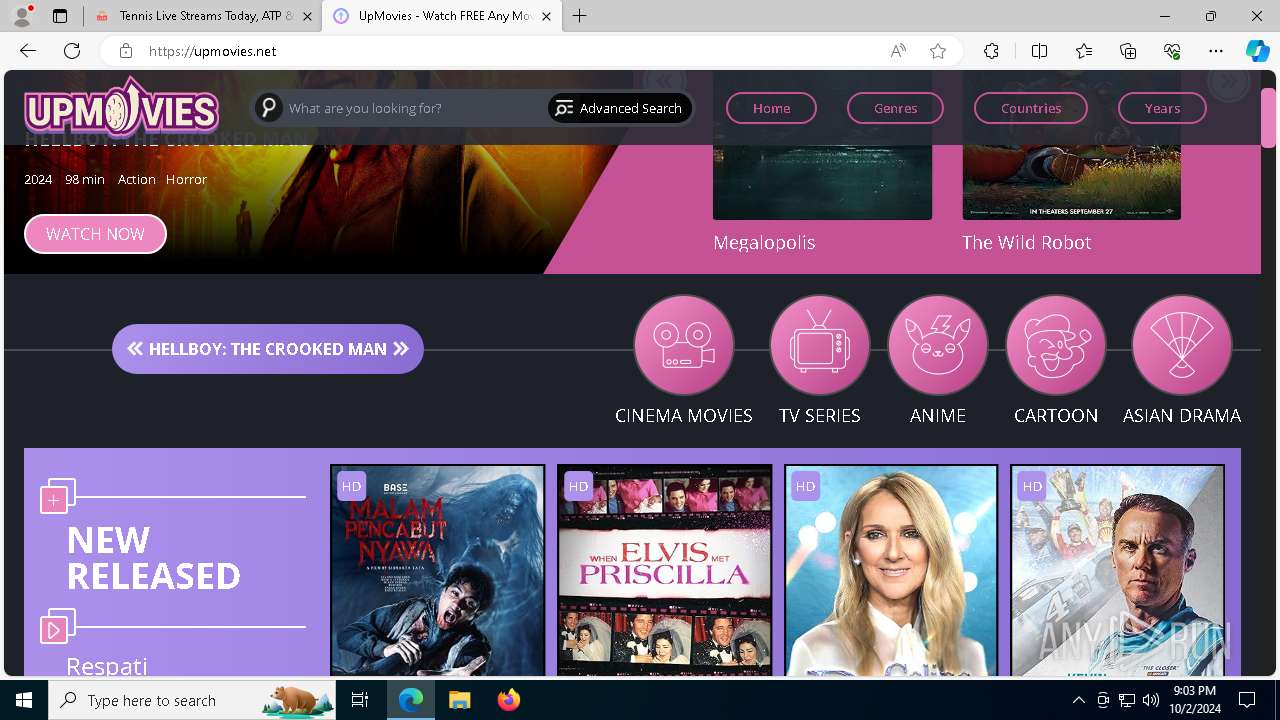This screenshot has width=1280, height=720.
Task: Close the Tennis Live Streams tab
Action: coord(307,16)
